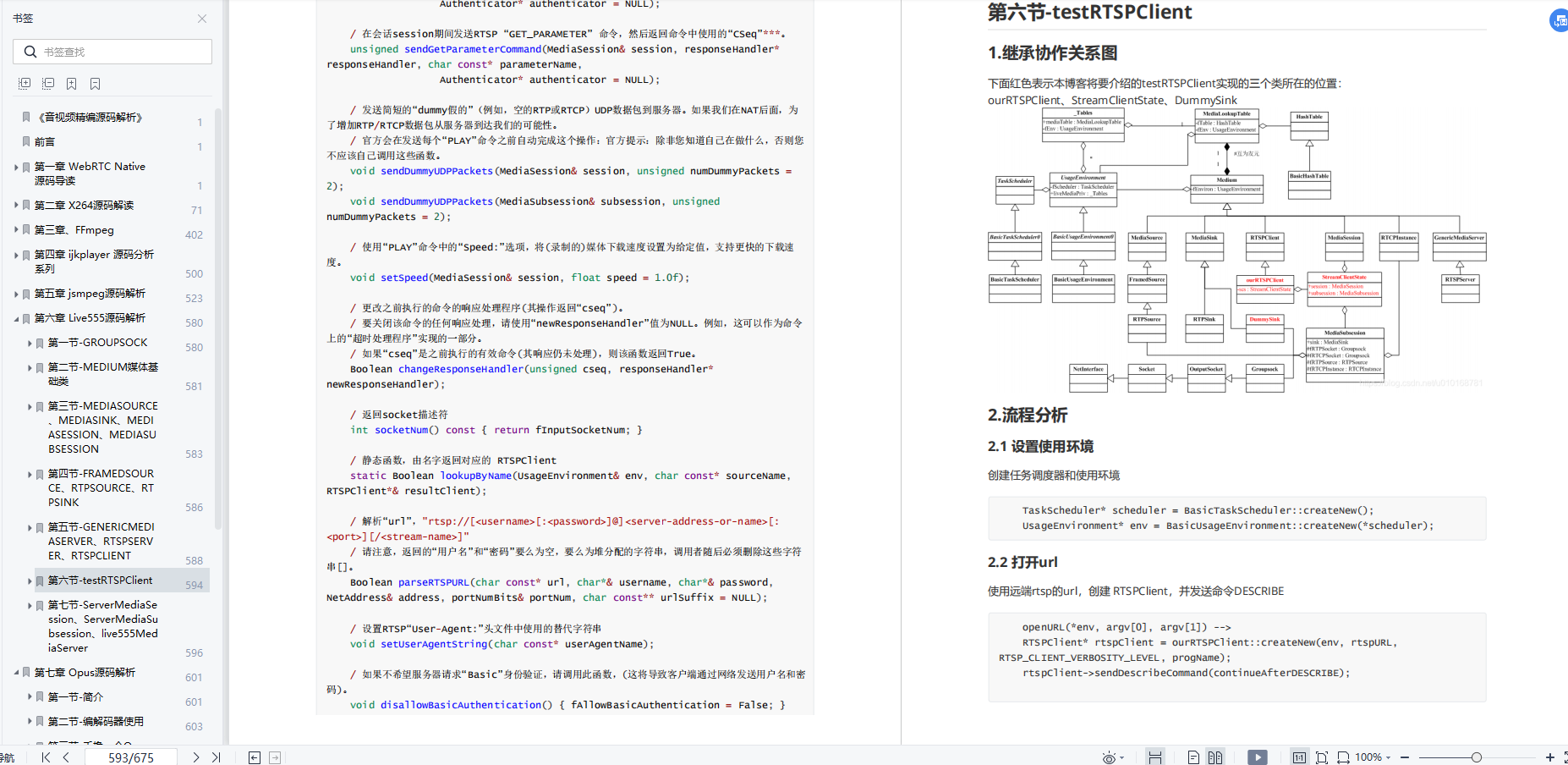Close the 书签 bookmark panel
Image resolution: width=1568 pixels, height=765 pixels.
[x=202, y=19]
